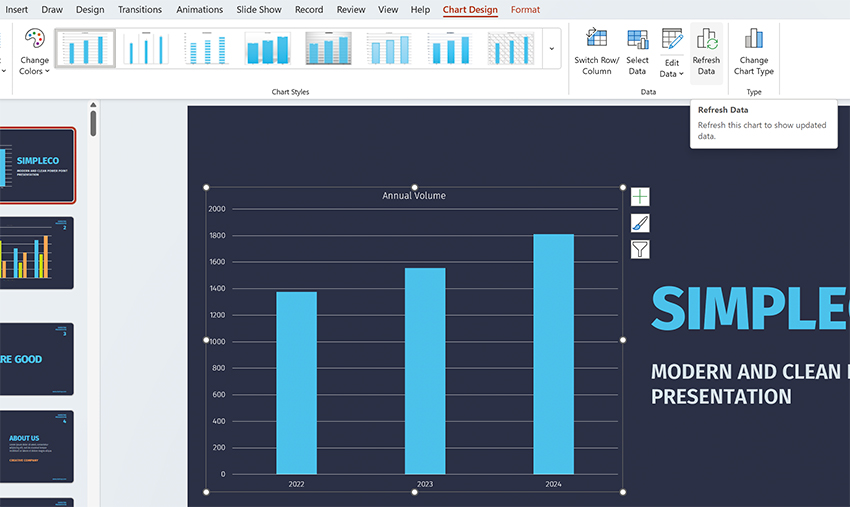Click the MODERN AND CLEAN subtitle text
Viewport: 850px width, 507px height.
click(x=750, y=384)
